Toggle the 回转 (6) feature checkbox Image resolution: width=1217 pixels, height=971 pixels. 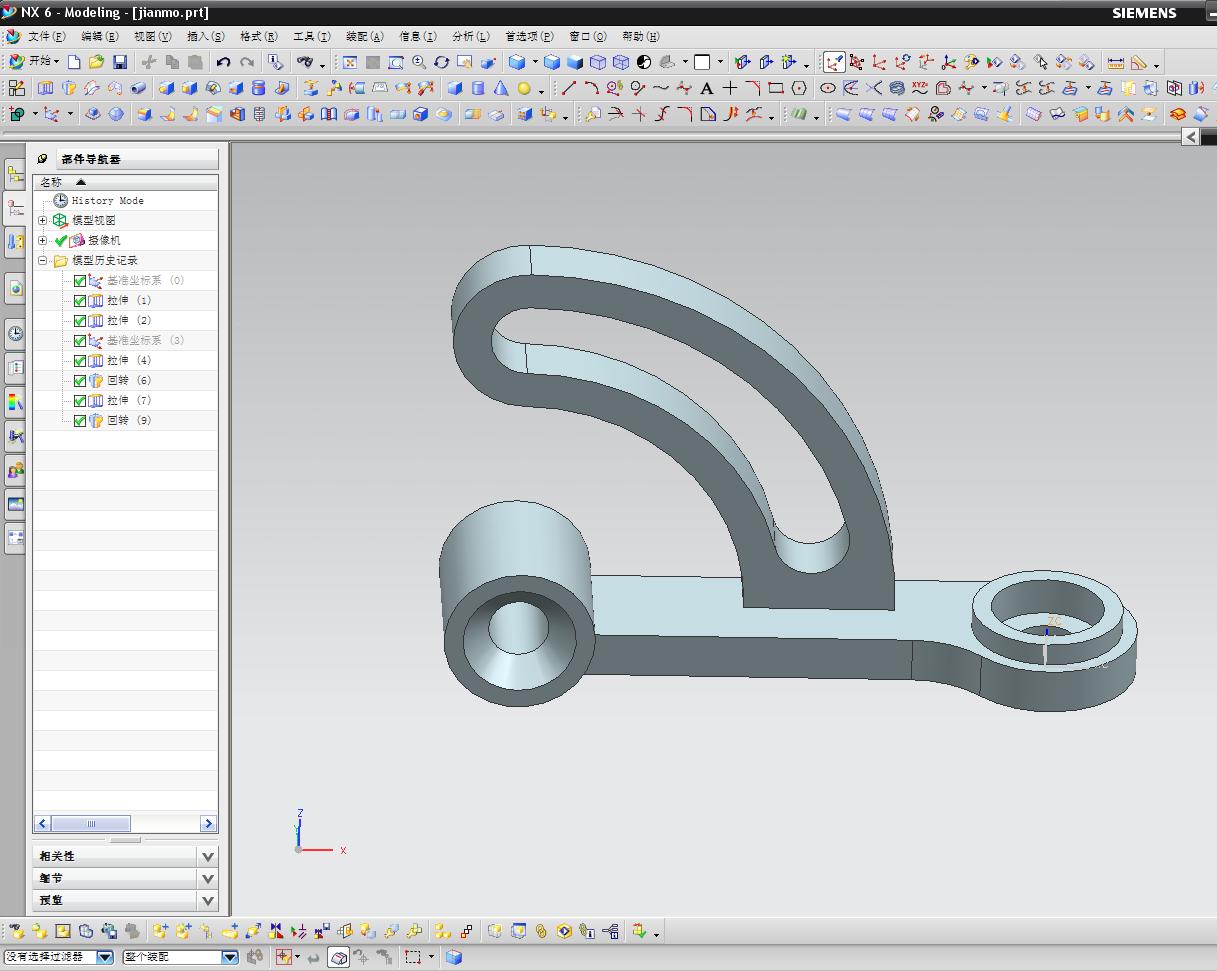(x=80, y=381)
